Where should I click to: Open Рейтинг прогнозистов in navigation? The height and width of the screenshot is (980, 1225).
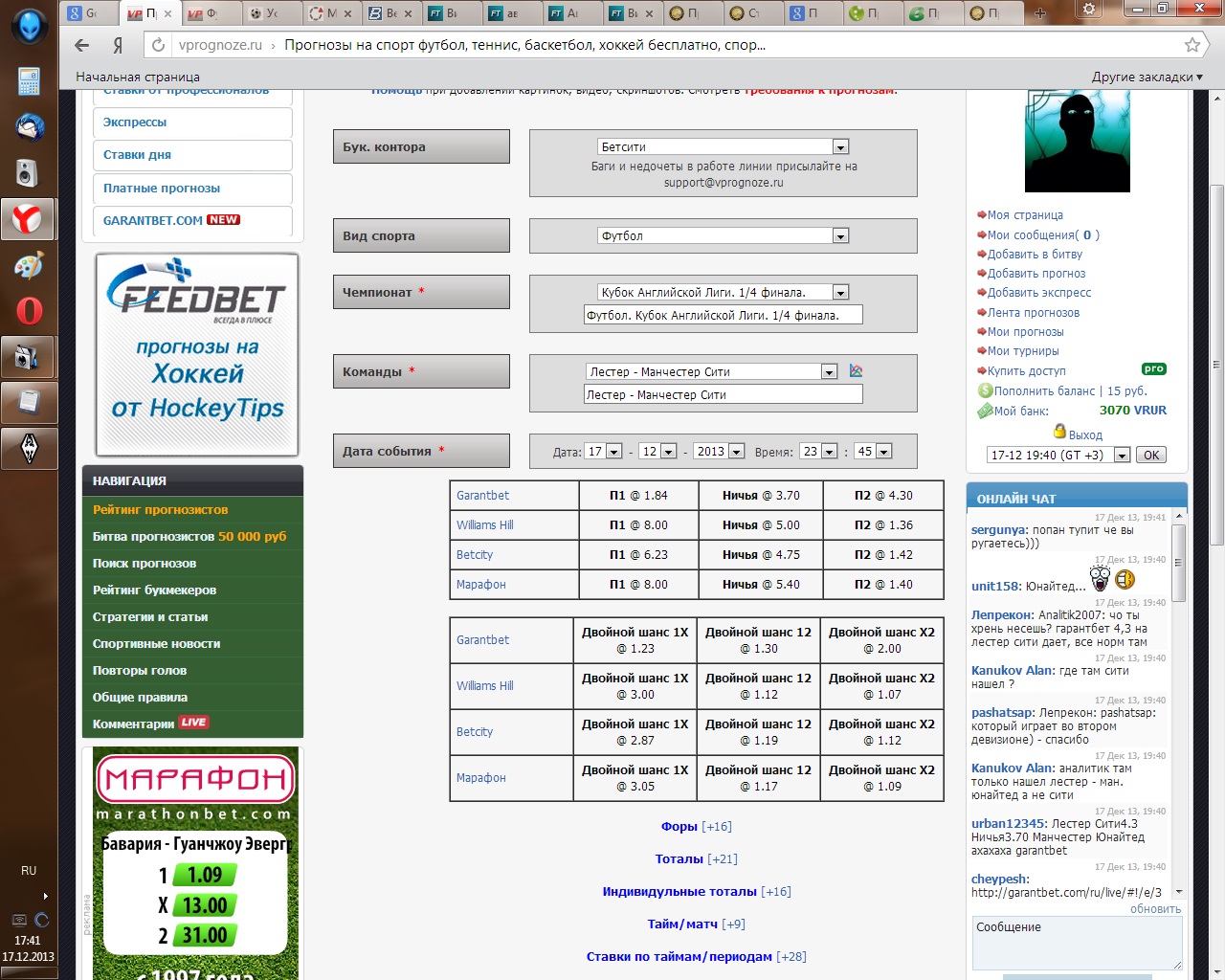160,509
